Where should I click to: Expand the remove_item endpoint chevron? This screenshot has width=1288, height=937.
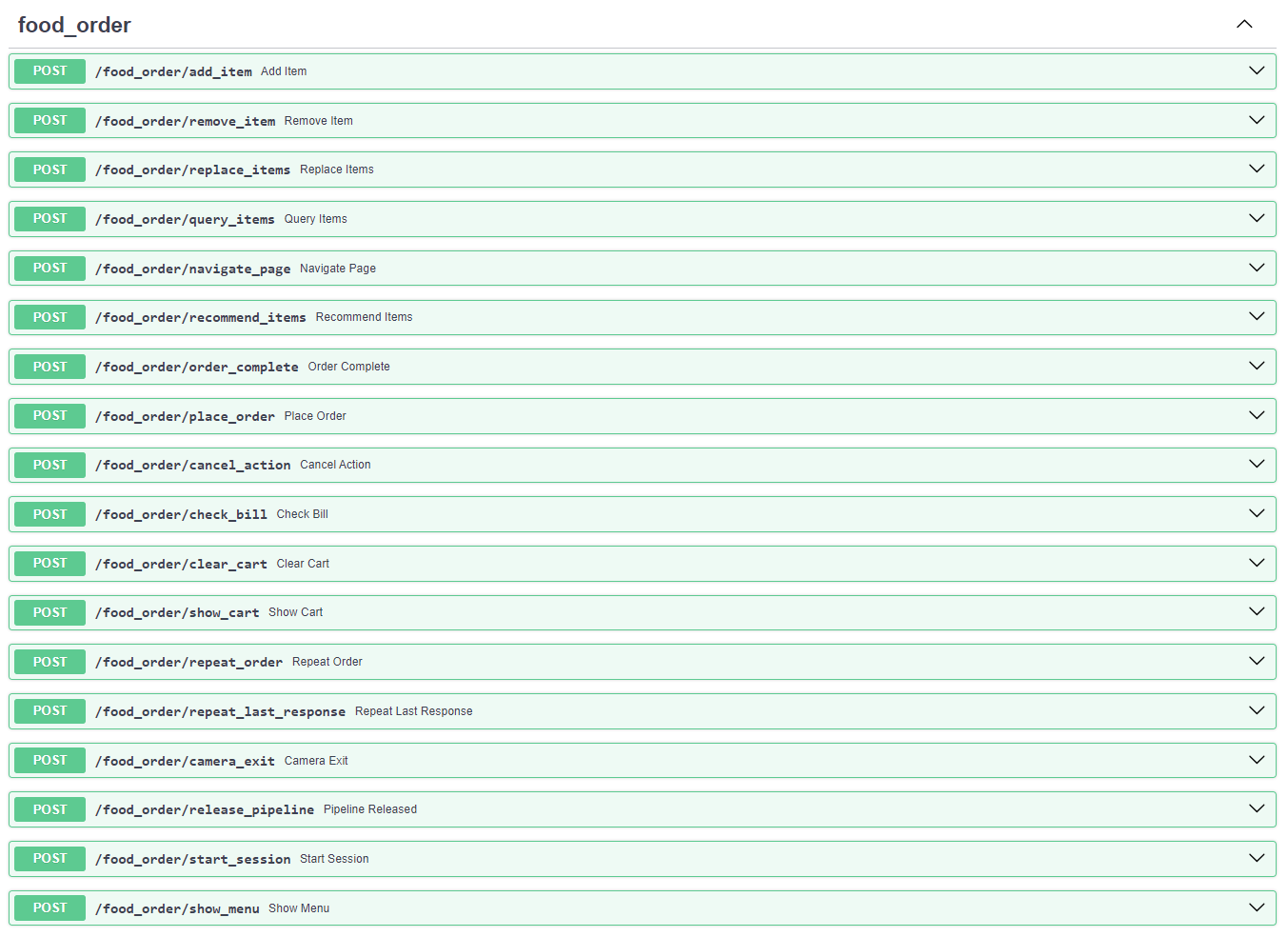pos(1257,120)
